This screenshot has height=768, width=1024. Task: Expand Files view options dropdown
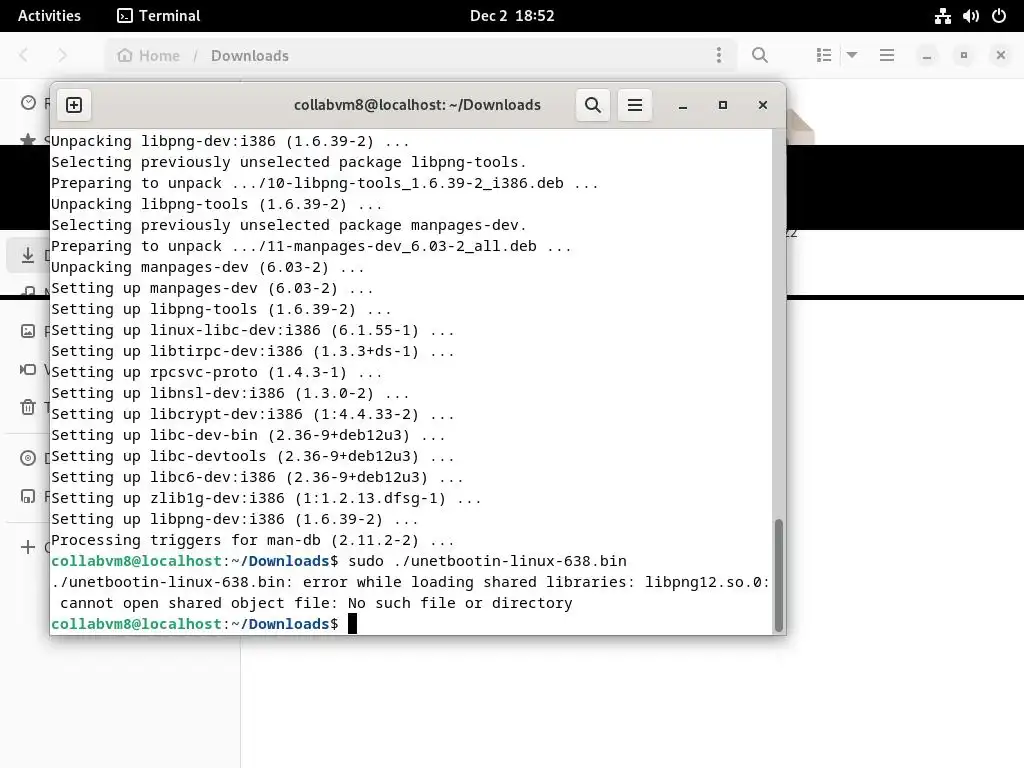pos(852,56)
